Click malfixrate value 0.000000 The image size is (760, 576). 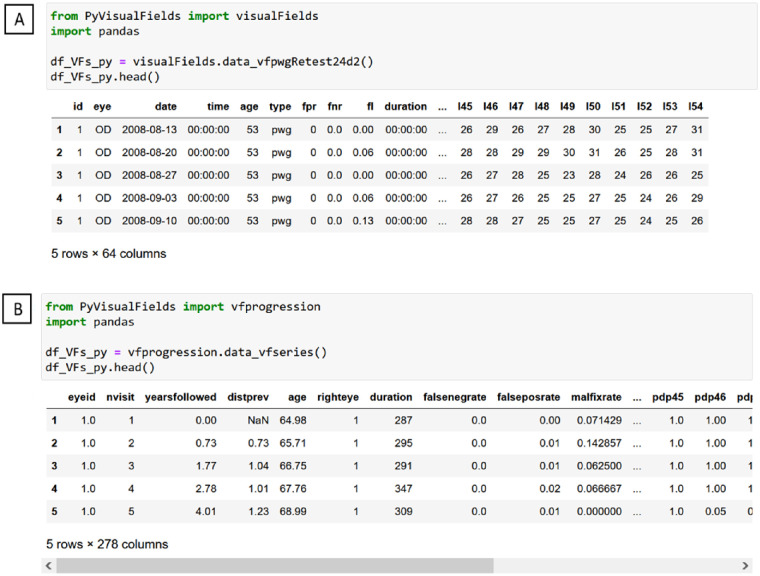point(599,512)
